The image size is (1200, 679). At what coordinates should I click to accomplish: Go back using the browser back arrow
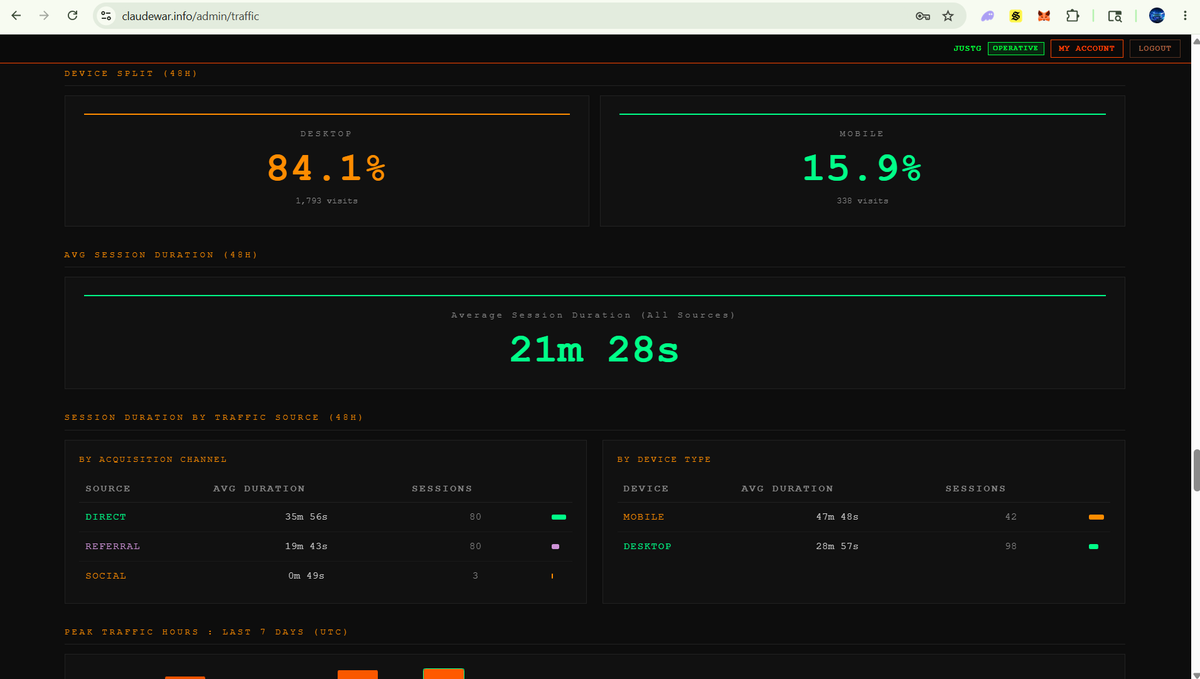tap(16, 16)
